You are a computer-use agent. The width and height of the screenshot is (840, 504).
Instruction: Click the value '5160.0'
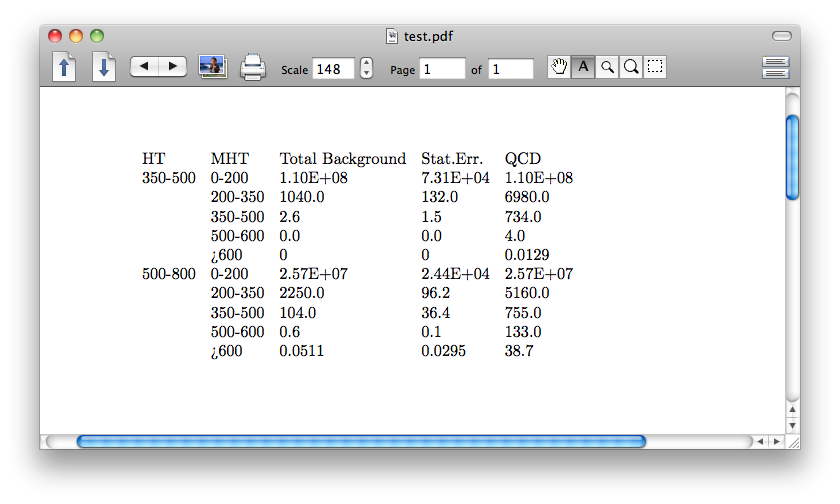[x=527, y=293]
